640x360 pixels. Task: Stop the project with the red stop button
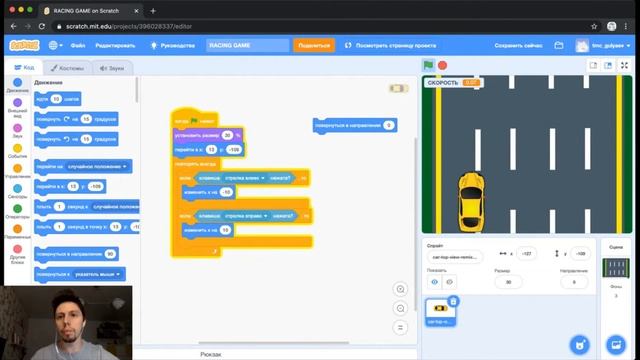(442, 65)
